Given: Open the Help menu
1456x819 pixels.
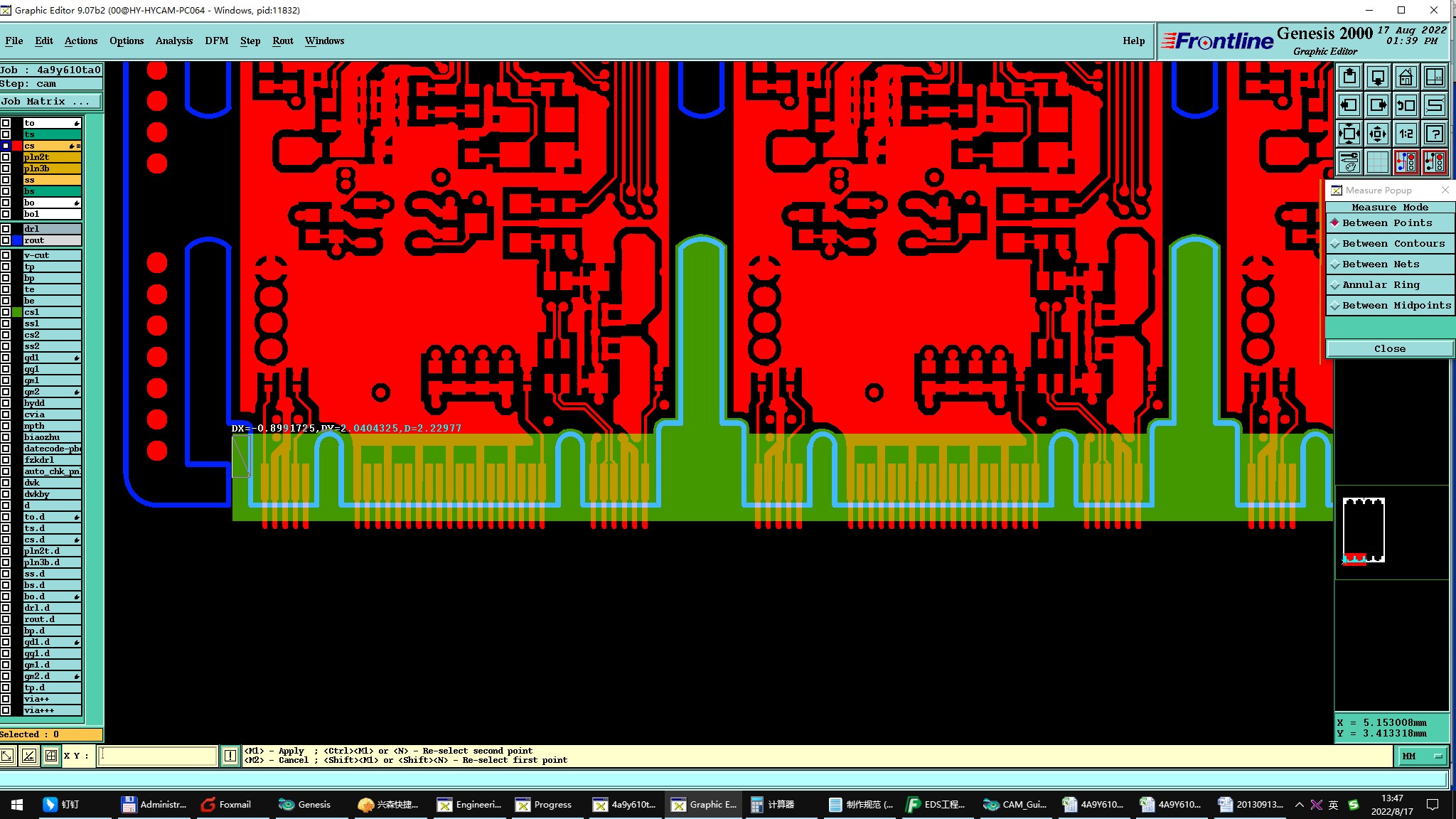Looking at the screenshot, I should (1134, 41).
